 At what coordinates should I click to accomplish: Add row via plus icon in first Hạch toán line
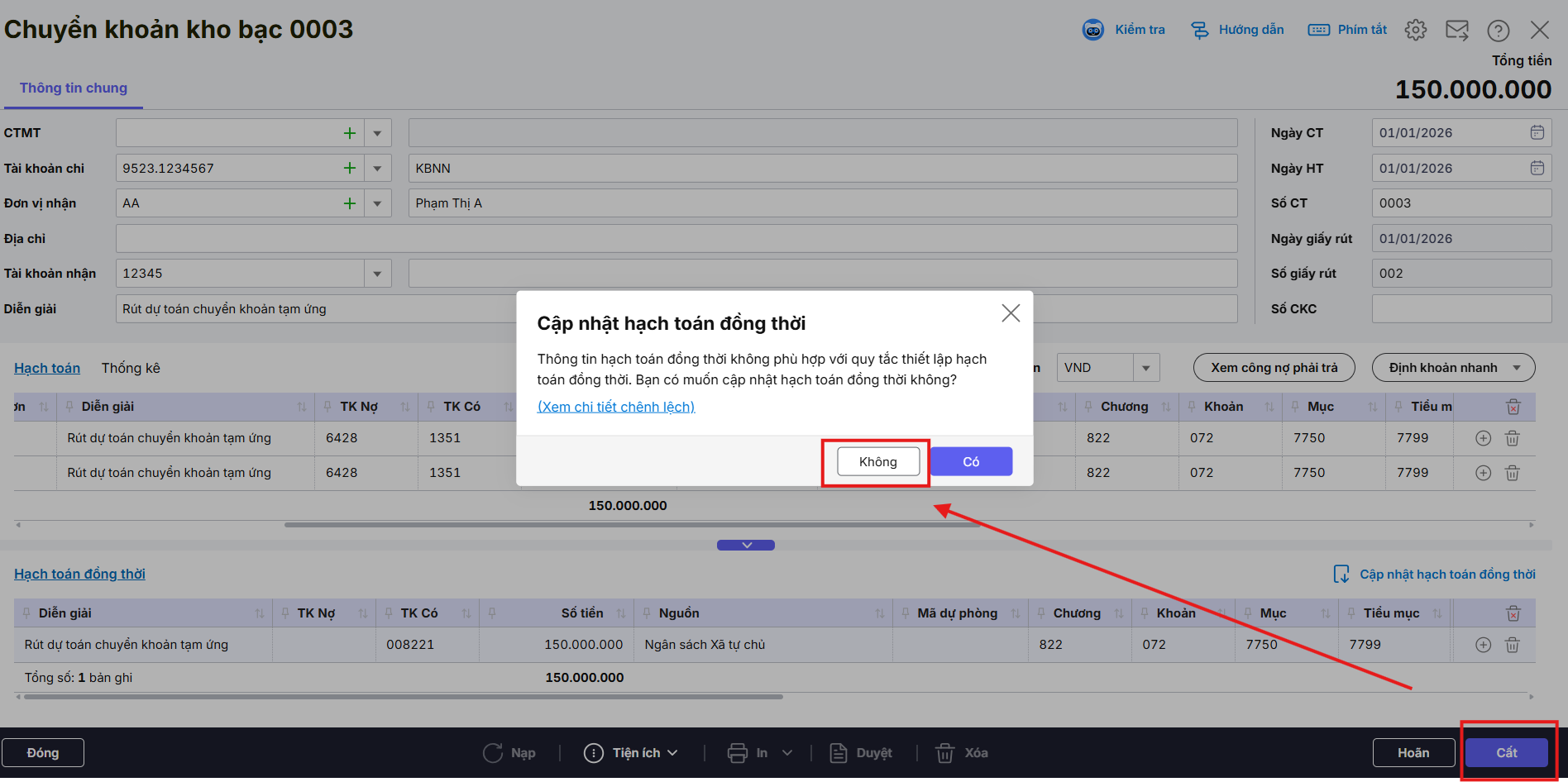tap(1483, 438)
